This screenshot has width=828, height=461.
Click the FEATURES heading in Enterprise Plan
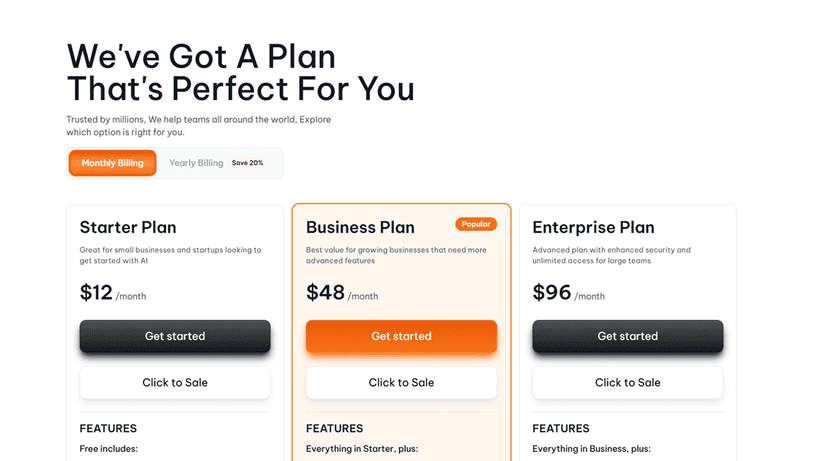561,428
